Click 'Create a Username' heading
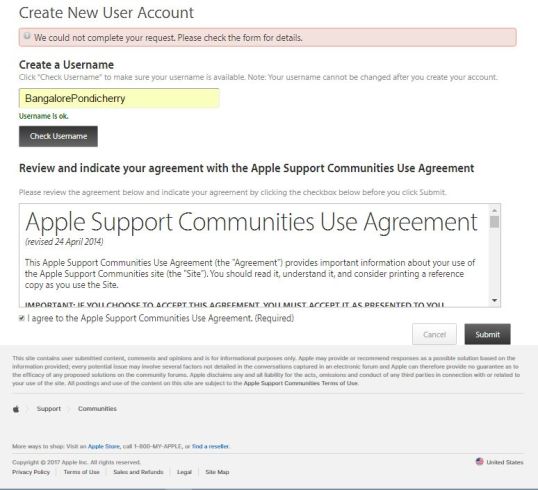This screenshot has width=538, height=490. (x=67, y=65)
